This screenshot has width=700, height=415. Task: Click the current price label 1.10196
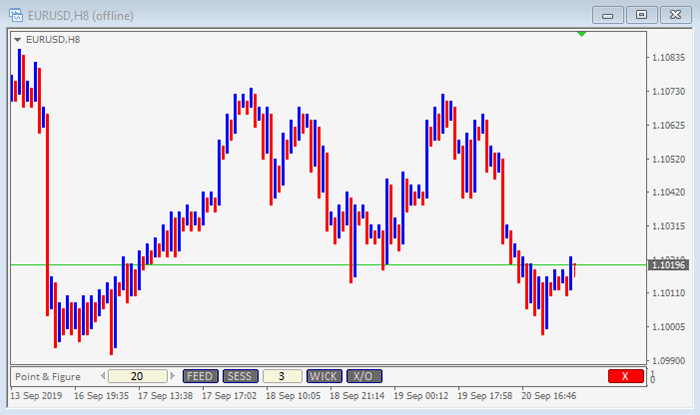tap(668, 266)
